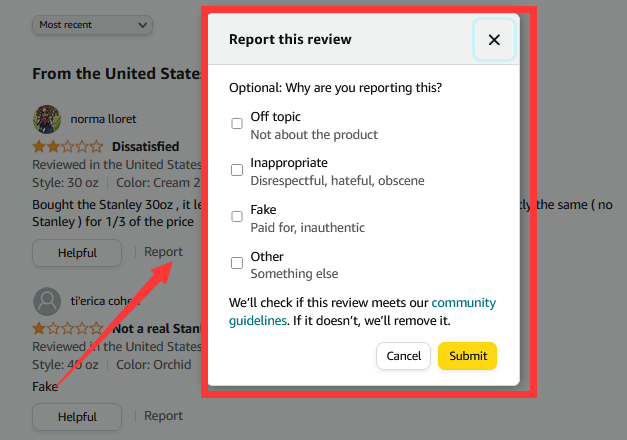Viewport: 627px width, 440px height.
Task: Submit the review report
Action: (x=467, y=356)
